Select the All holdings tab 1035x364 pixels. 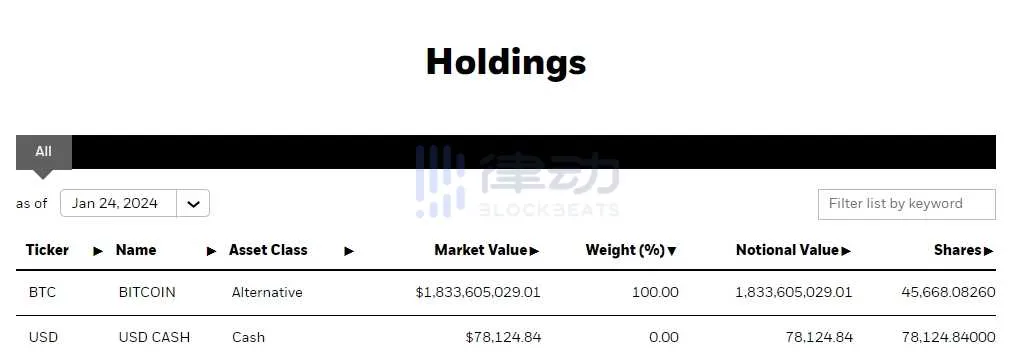[44, 152]
